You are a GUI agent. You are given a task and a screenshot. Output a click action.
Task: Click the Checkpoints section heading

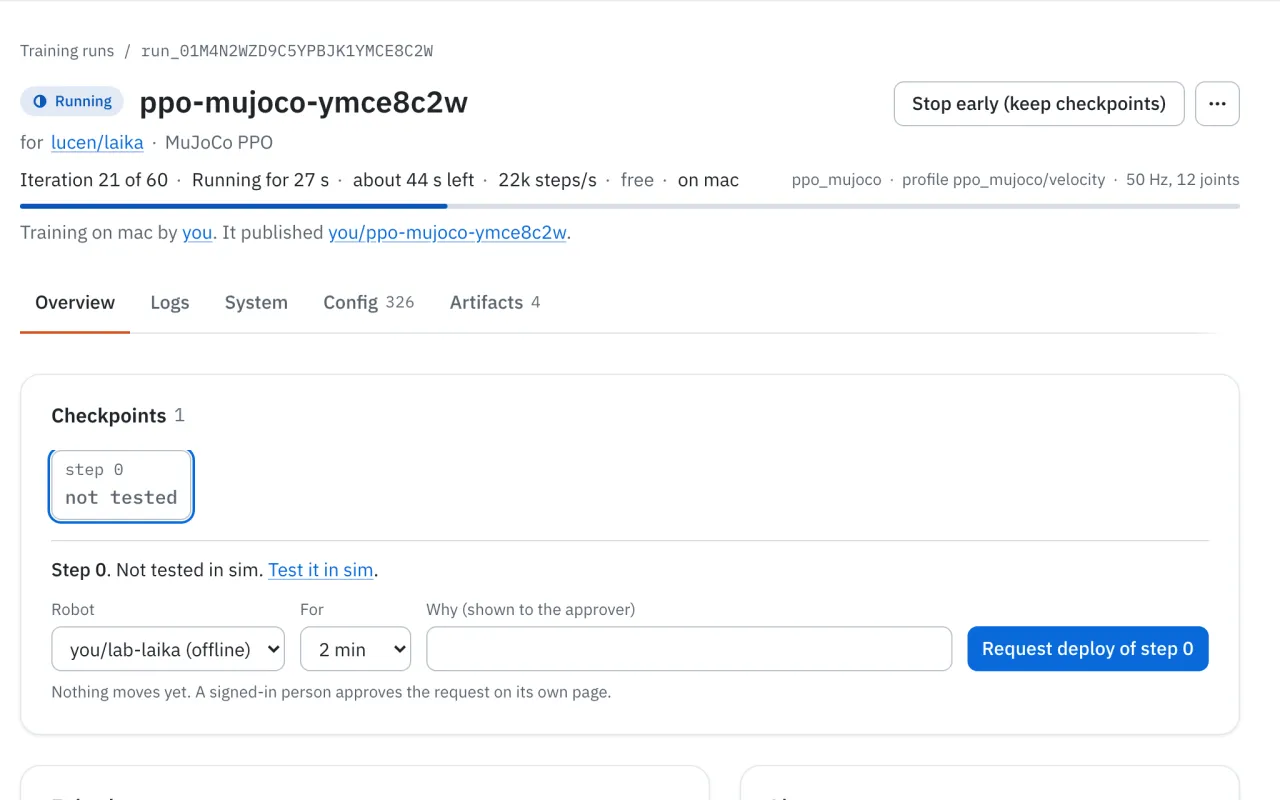point(109,416)
